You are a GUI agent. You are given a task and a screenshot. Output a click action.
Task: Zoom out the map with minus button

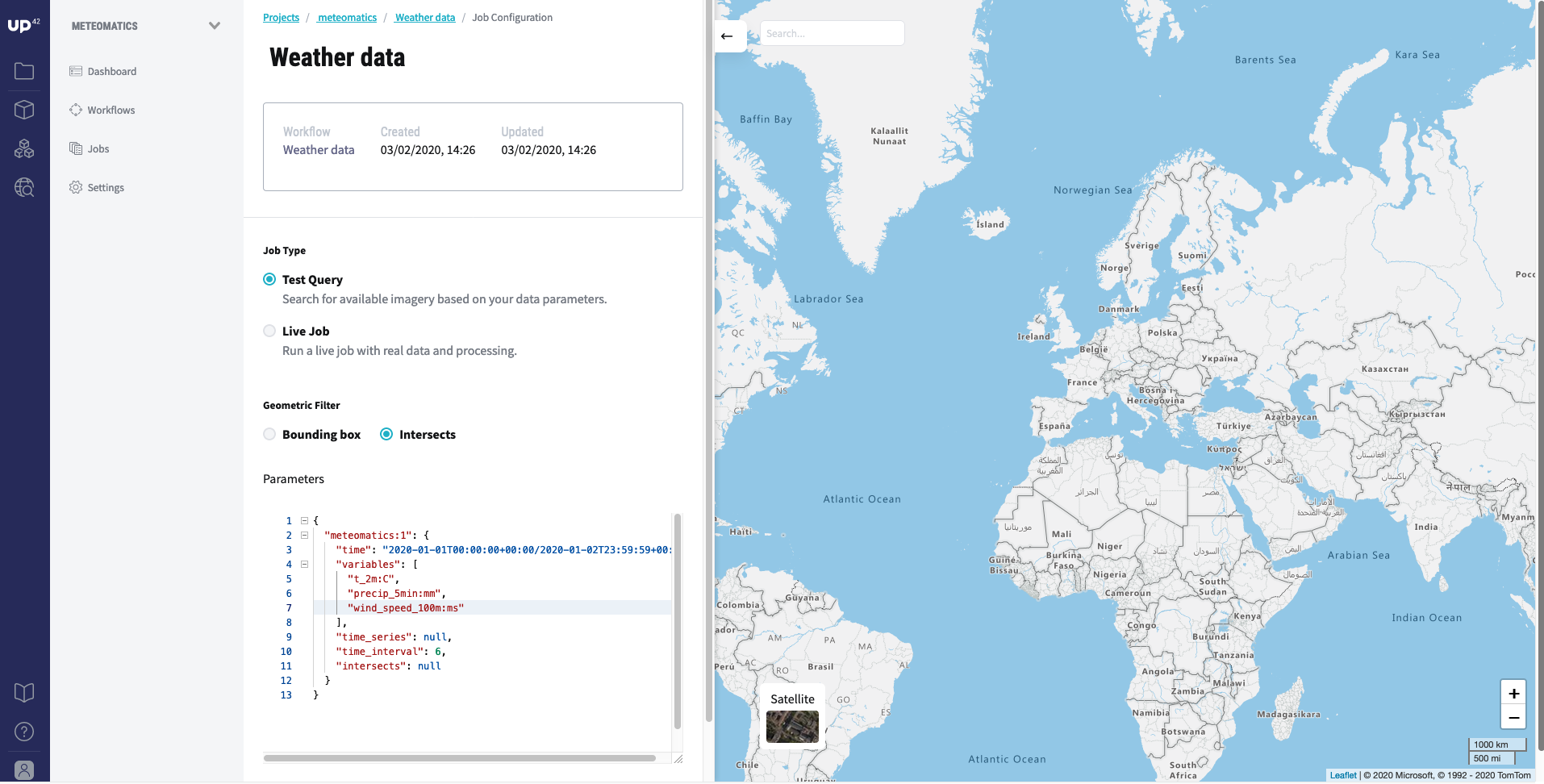point(1513,717)
